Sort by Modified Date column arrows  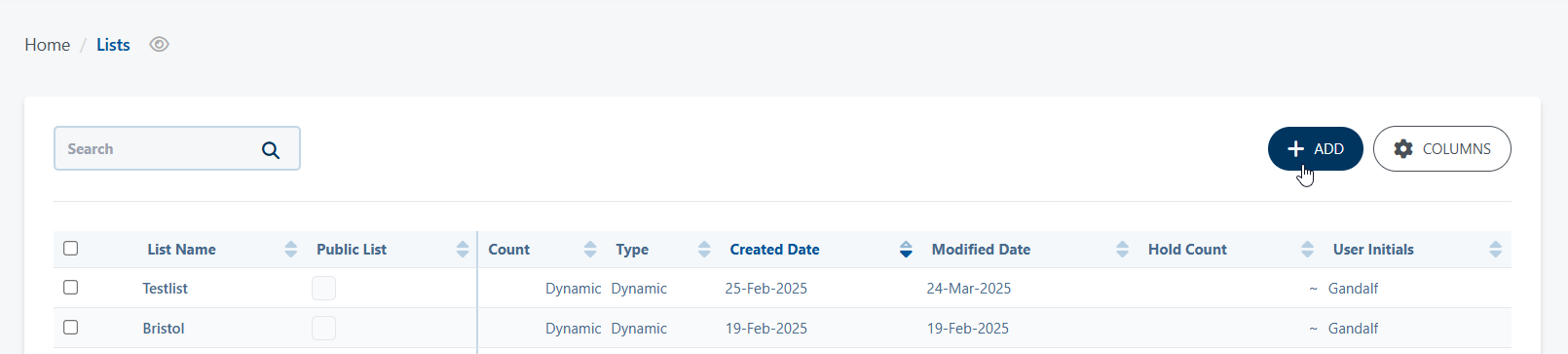[x=1122, y=250]
